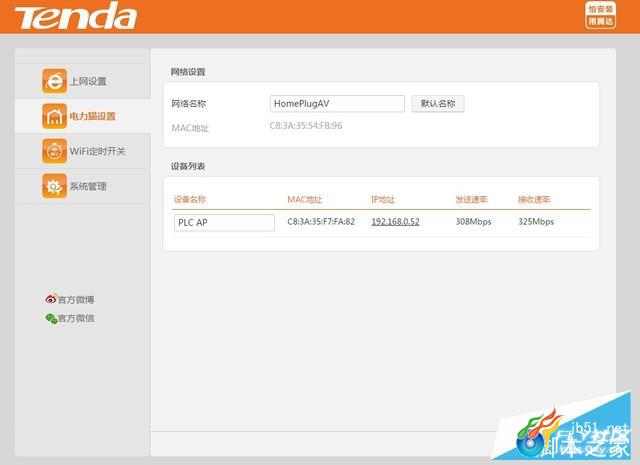Click the HomePlugAV network name field
Screen dimensions: 640x465
(337, 104)
